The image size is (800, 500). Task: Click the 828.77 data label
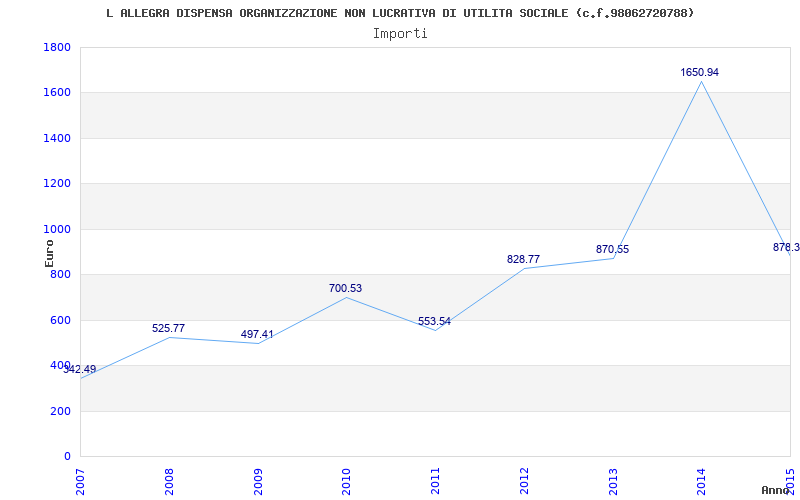(x=523, y=259)
